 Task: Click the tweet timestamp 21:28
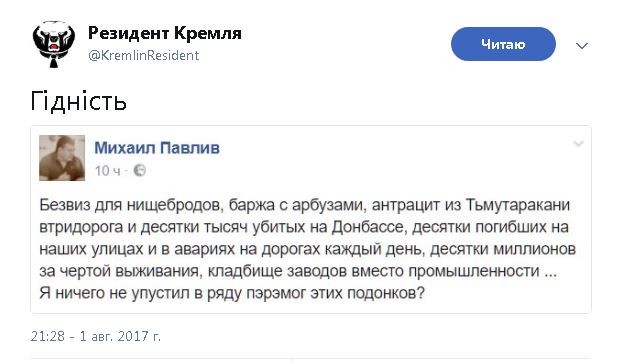click(x=48, y=336)
